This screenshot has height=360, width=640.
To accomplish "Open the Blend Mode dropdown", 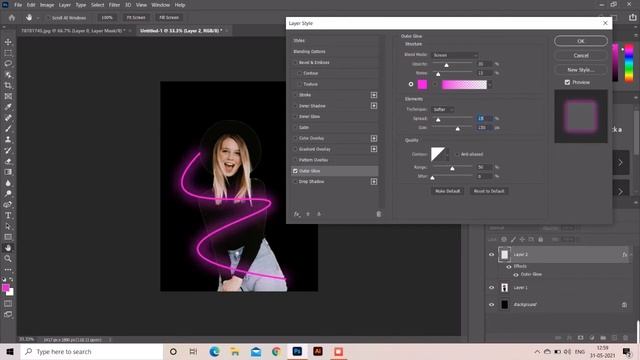I will [x=455, y=55].
